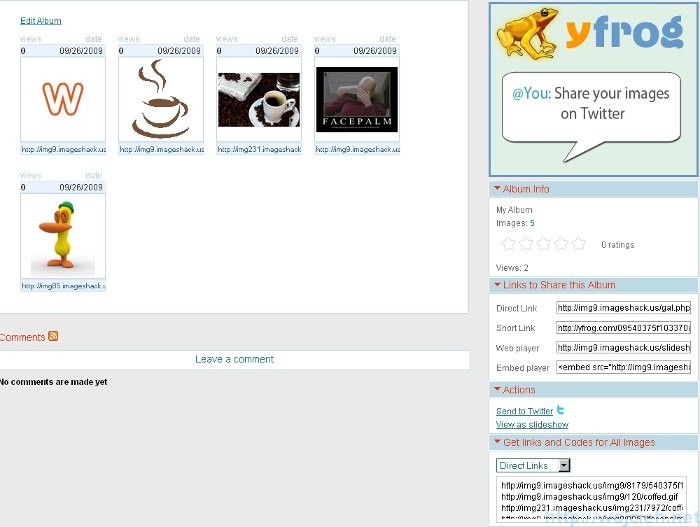Image resolution: width=700 pixels, height=527 pixels.
Task: Collapse Get links and Codes section
Action: click(497, 442)
